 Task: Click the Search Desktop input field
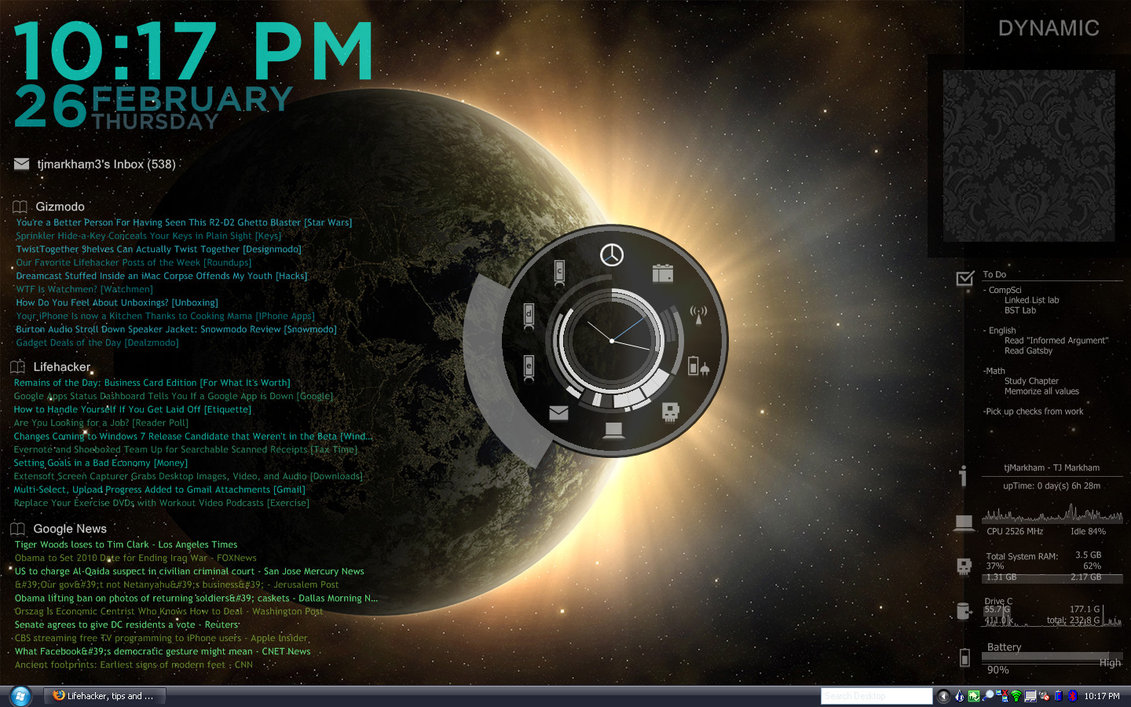[x=875, y=696]
